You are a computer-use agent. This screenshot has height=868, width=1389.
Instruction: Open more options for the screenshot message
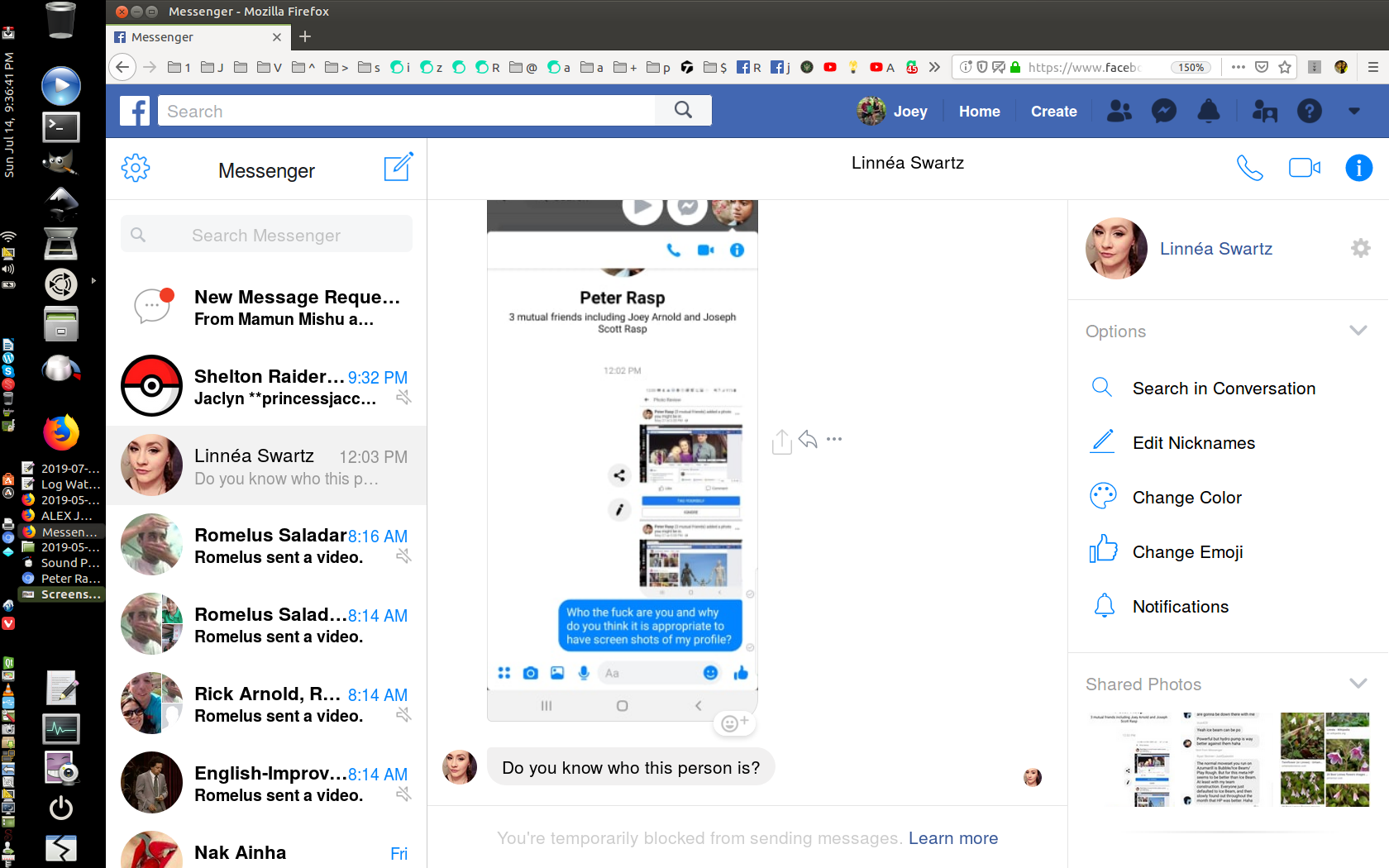pyautogui.click(x=834, y=439)
